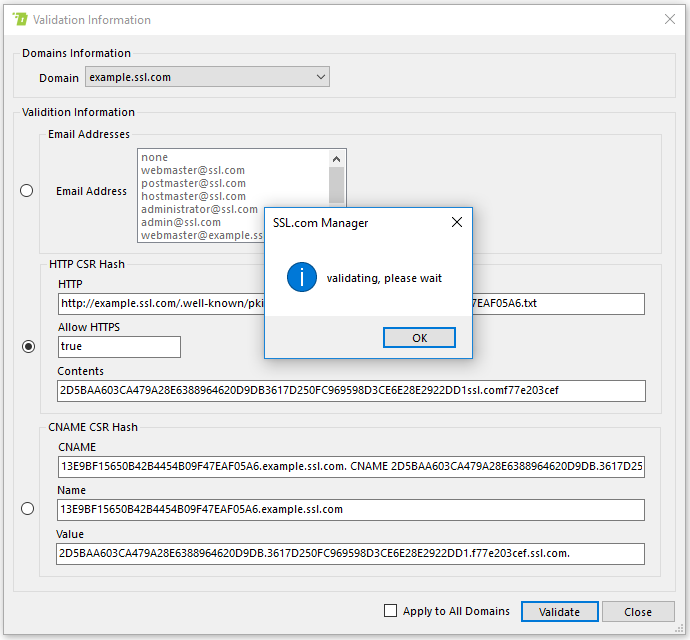This screenshot has height=640, width=690.
Task: Click the Allow HTTPS field showing true
Action: (119, 347)
